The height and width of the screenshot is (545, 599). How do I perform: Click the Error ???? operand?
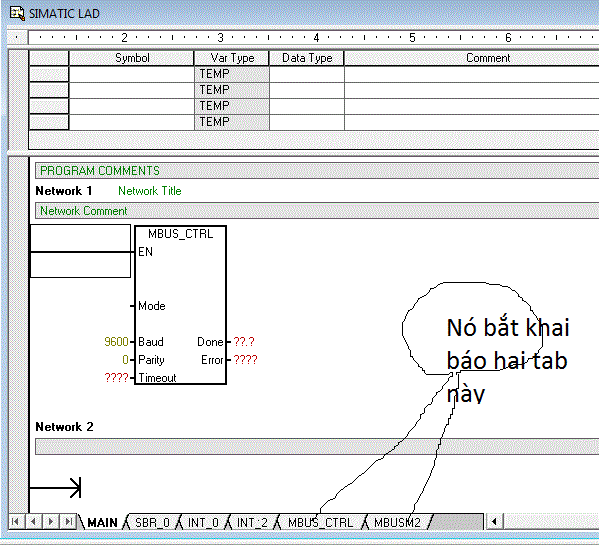tap(245, 360)
